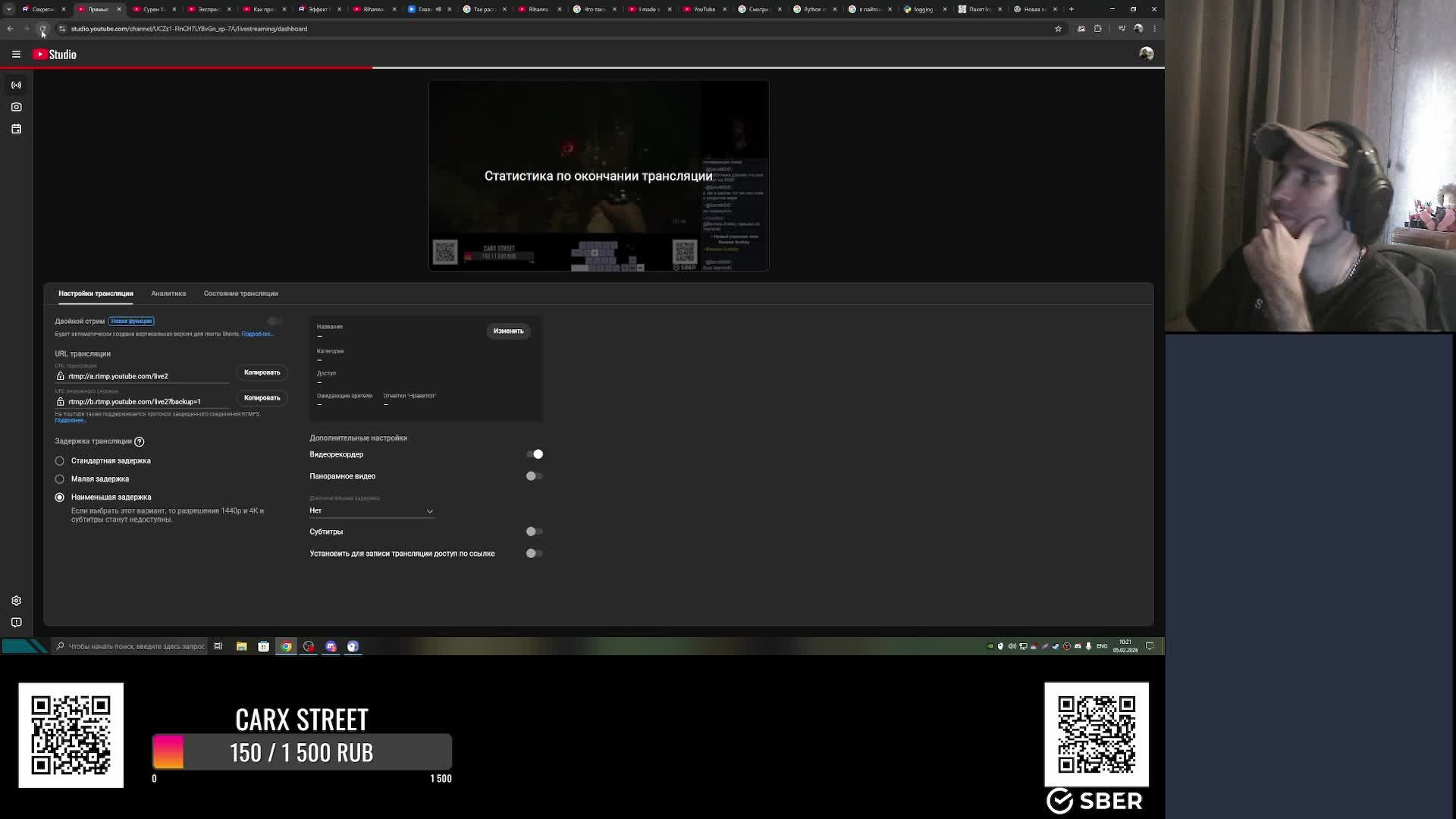Click the stream preview thumbnail
Screen dimensions: 1456x819
click(598, 176)
